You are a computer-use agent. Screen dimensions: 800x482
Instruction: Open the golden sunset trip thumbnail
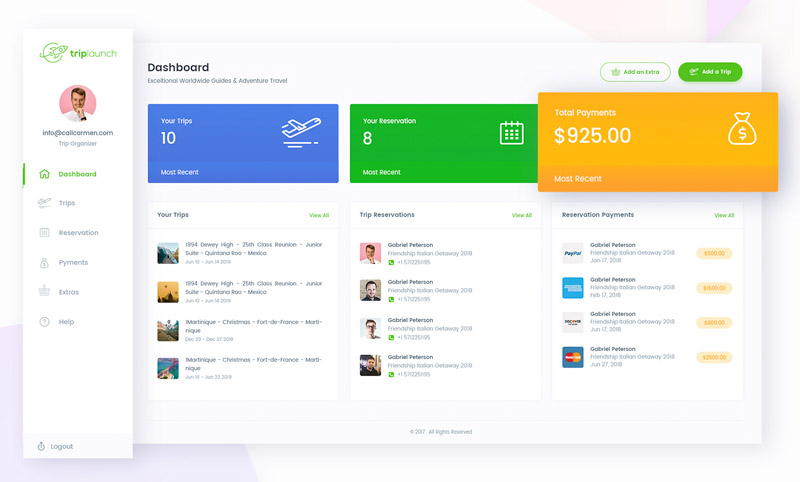pyautogui.click(x=168, y=292)
